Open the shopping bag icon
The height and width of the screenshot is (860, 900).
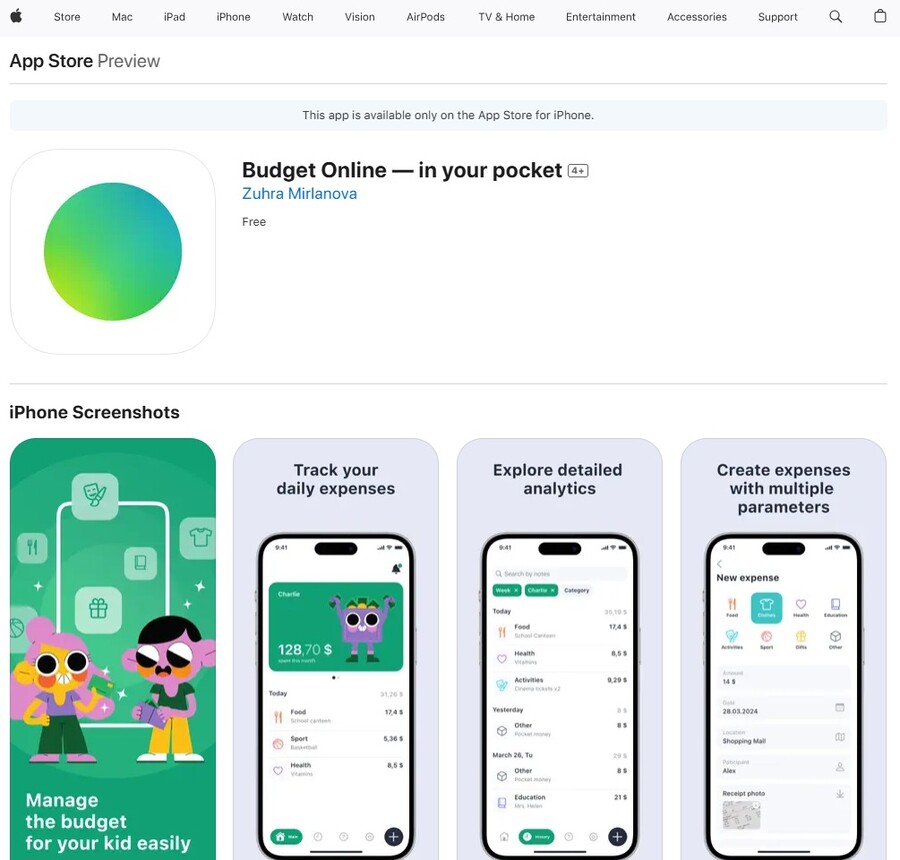click(880, 16)
